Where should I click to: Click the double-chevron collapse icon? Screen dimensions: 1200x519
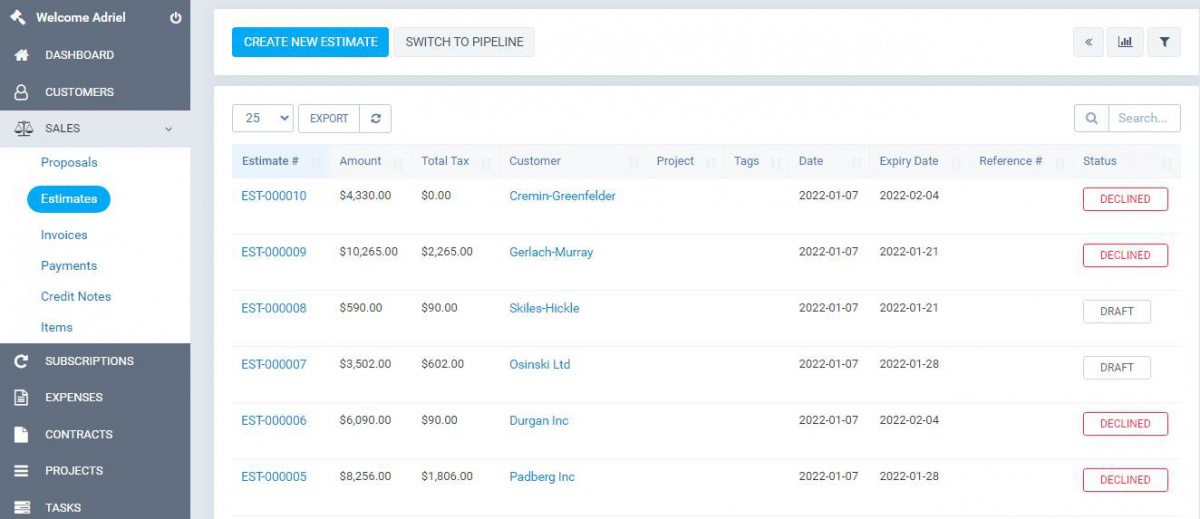pos(1088,42)
